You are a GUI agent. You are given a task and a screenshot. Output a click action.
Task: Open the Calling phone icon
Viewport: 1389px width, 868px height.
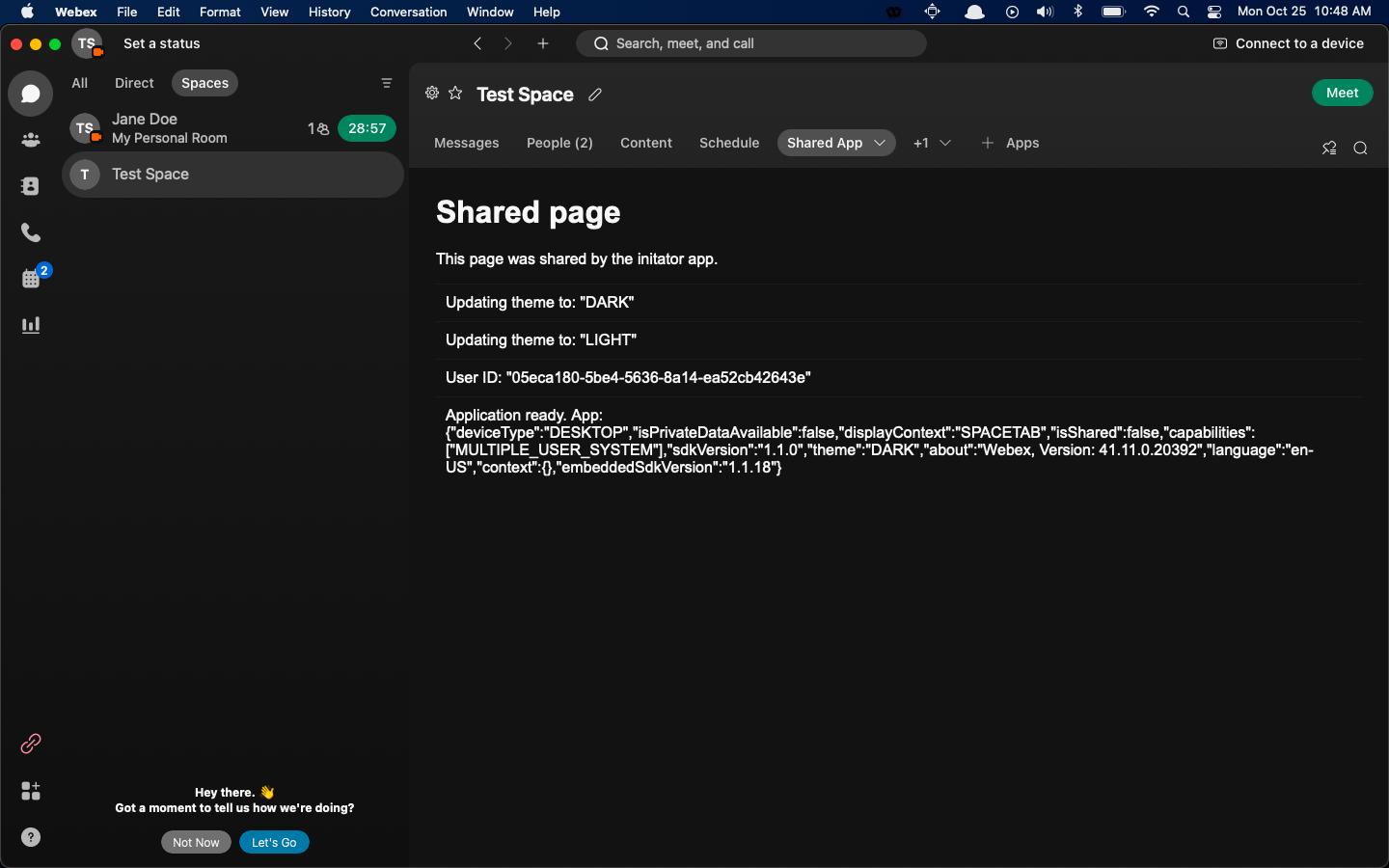click(31, 232)
